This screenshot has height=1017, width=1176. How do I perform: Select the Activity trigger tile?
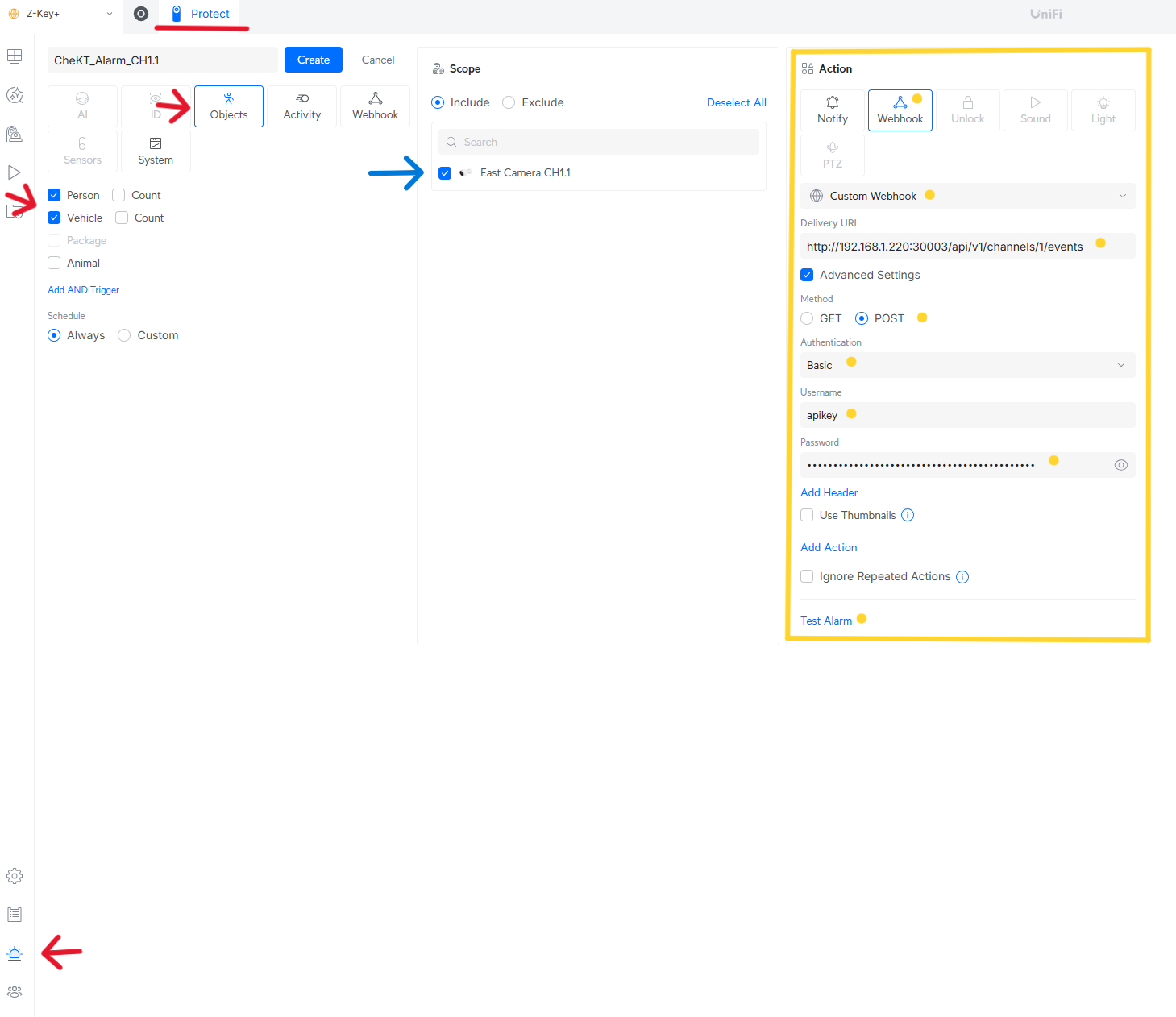pos(302,106)
